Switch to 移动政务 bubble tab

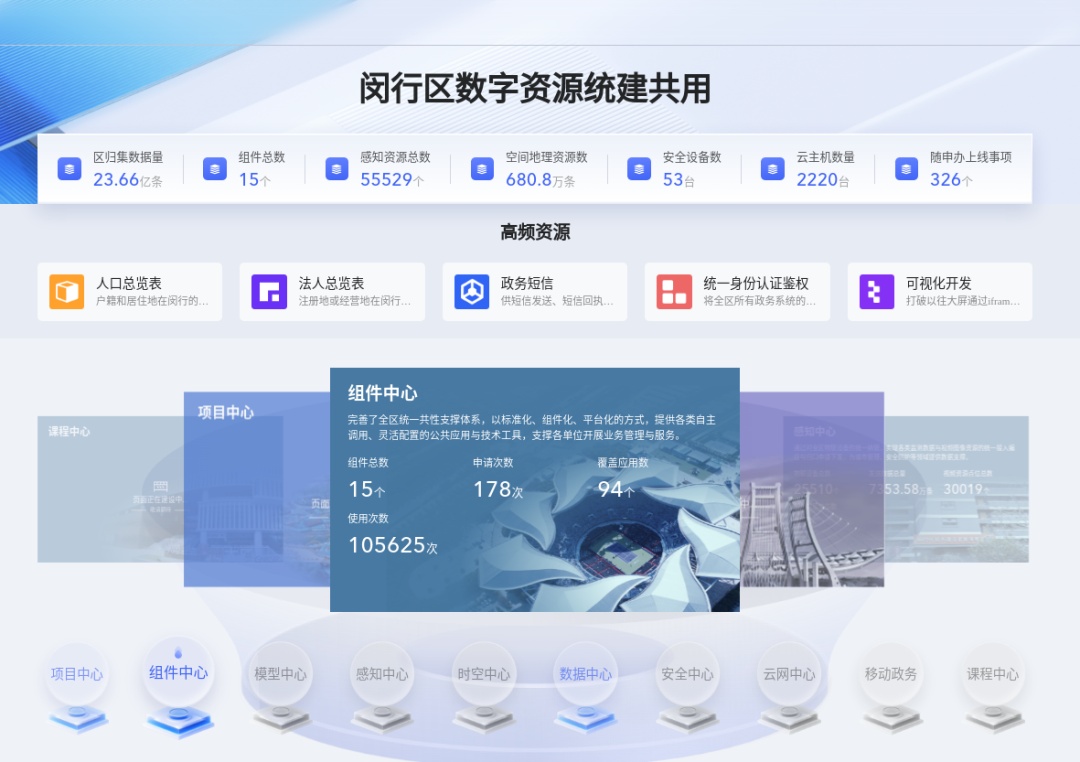(x=891, y=674)
